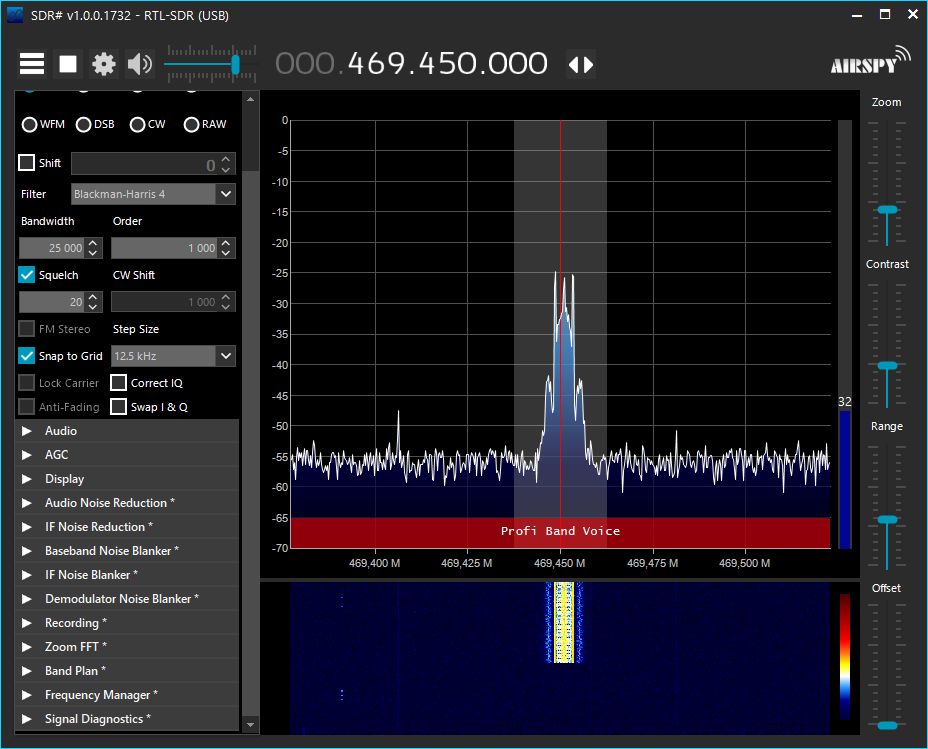Click the Zoom slider handle
Screen dimensions: 928x749
[x=887, y=209]
